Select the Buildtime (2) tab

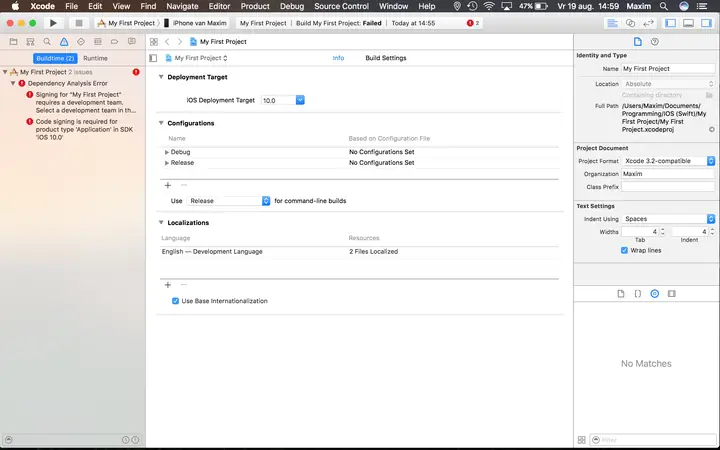point(55,58)
